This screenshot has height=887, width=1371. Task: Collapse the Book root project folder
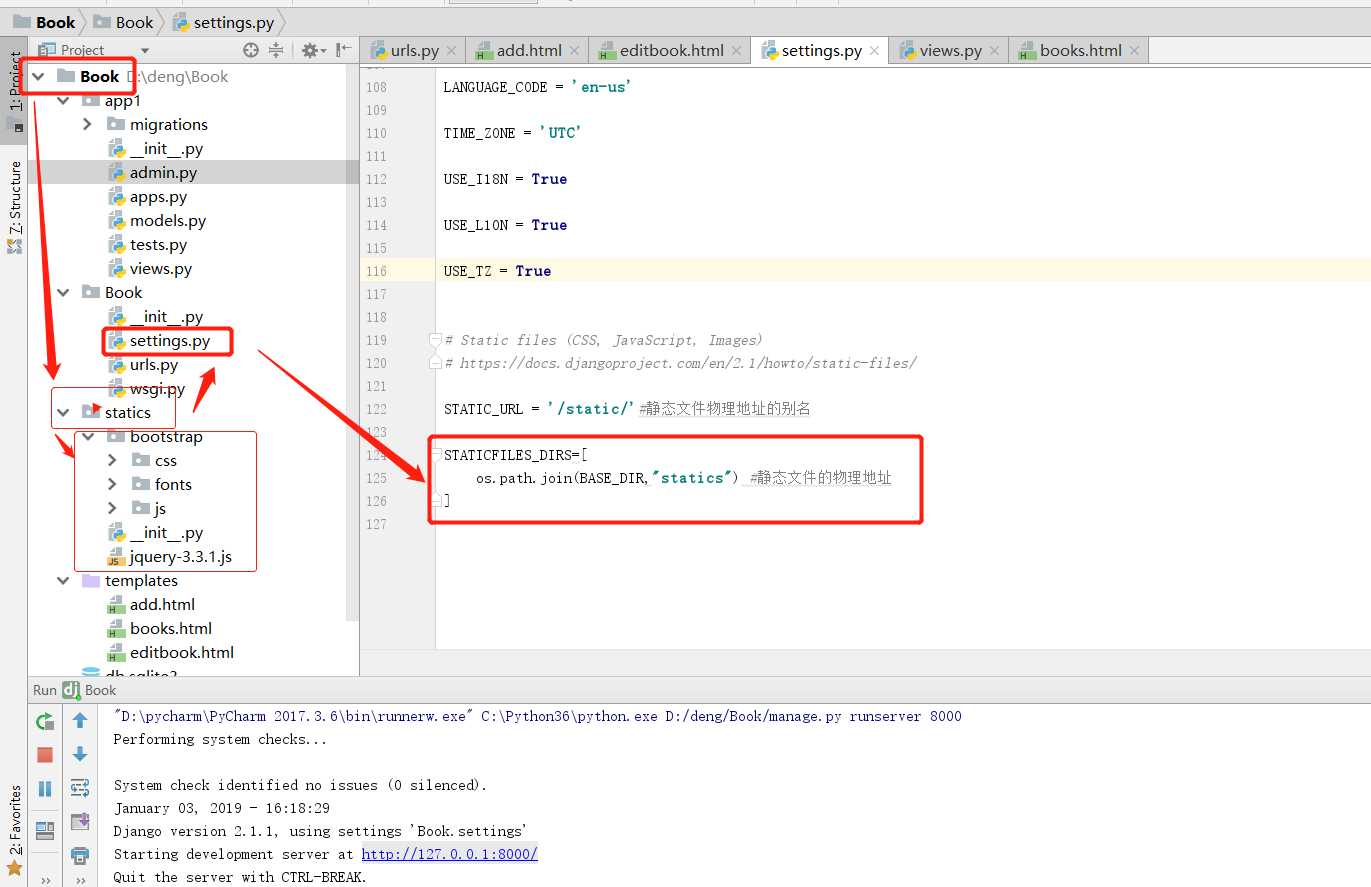(38, 76)
